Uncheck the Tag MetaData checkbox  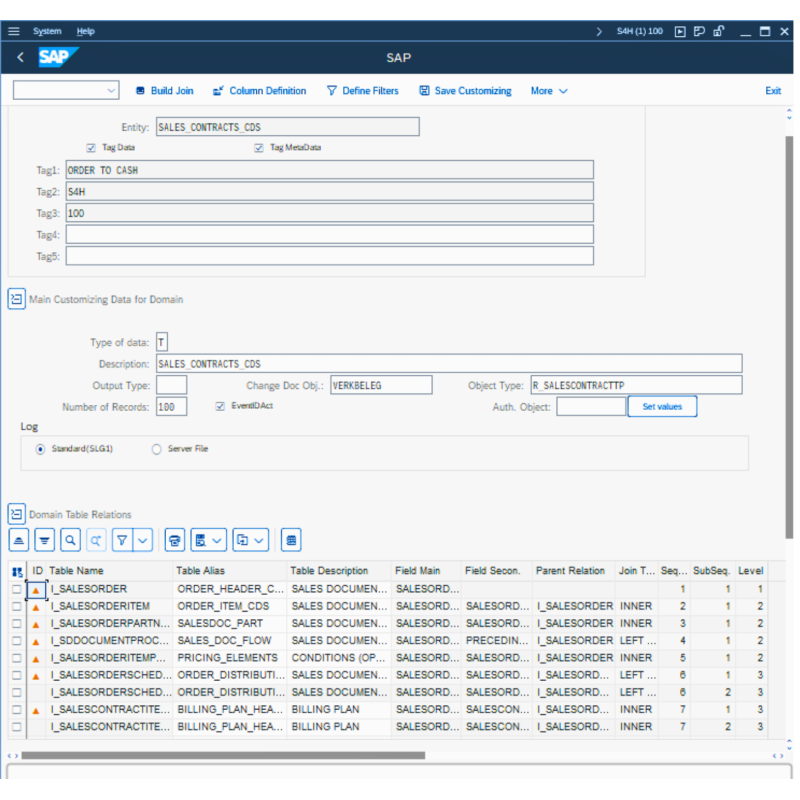click(x=259, y=148)
